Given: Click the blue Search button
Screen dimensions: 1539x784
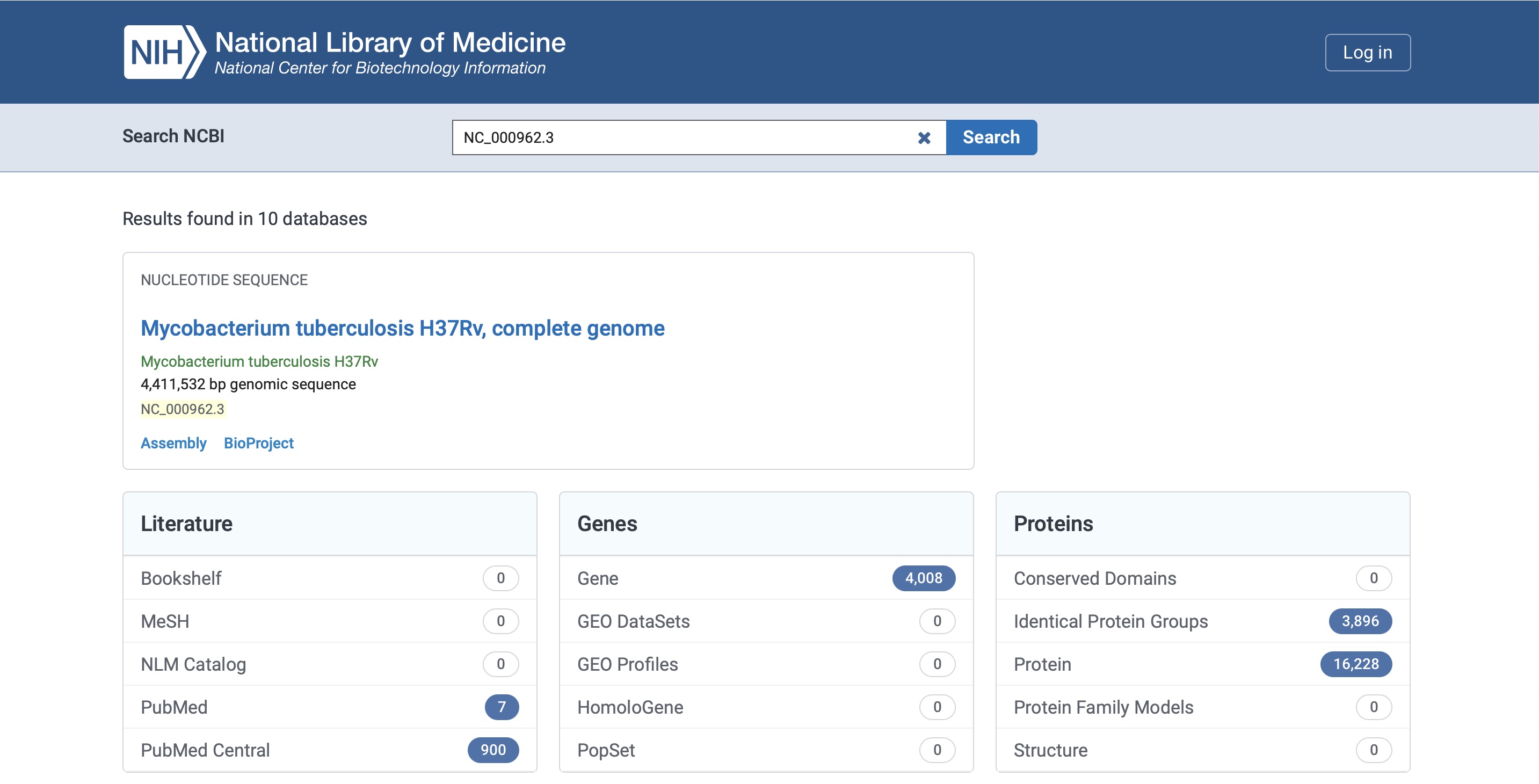Looking at the screenshot, I should click(x=991, y=137).
